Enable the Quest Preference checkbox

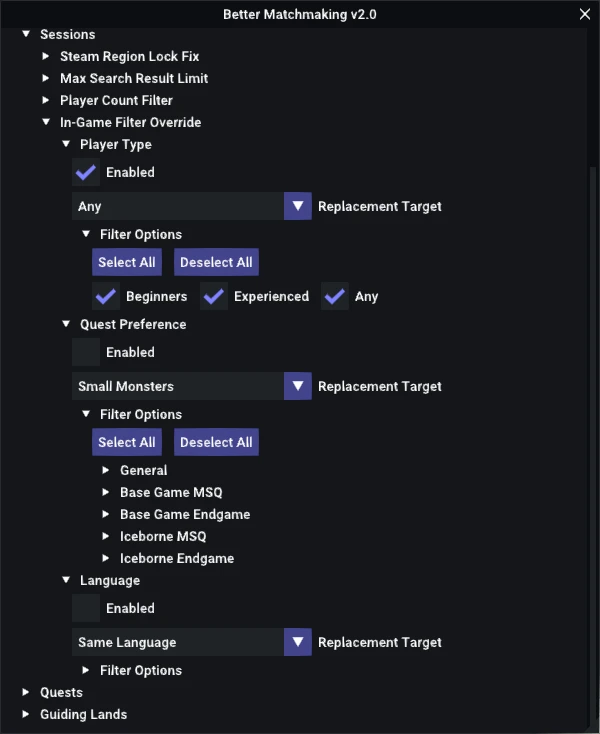pyautogui.click(x=86, y=352)
